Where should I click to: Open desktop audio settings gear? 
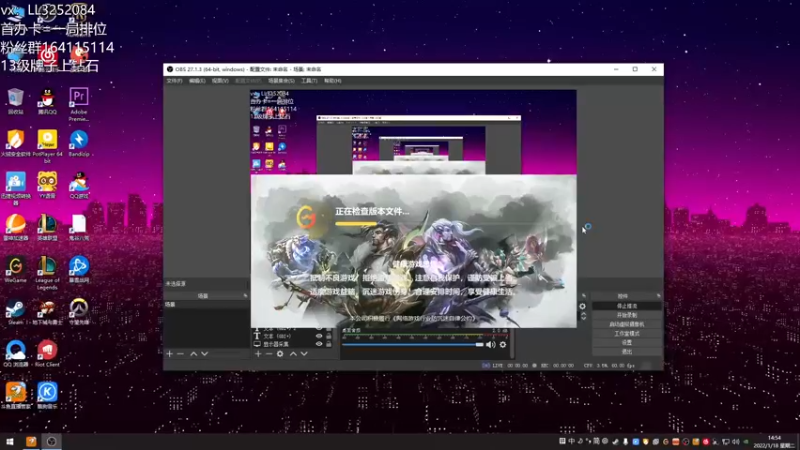(x=503, y=345)
